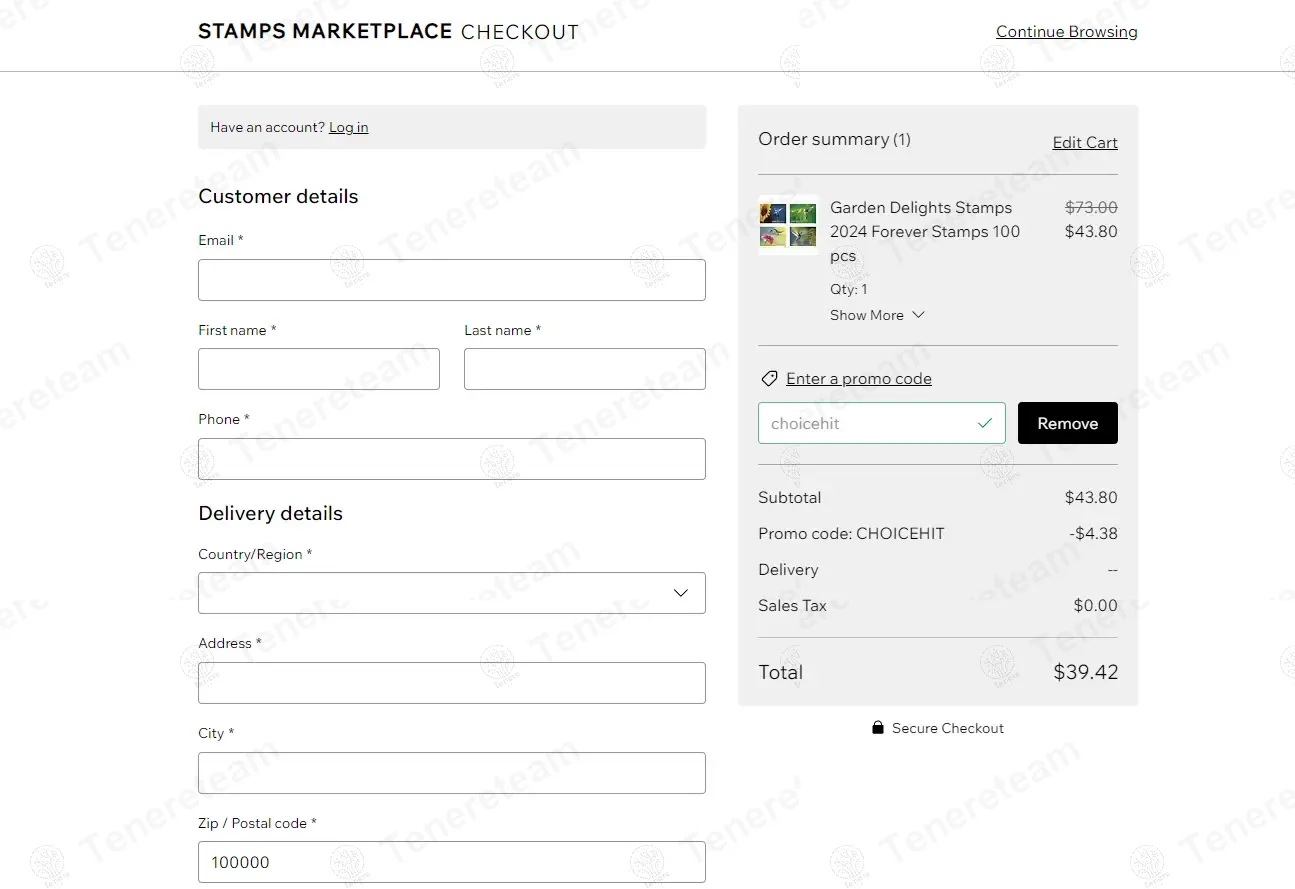
Task: Click the promo code tag icon
Action: 769,379
